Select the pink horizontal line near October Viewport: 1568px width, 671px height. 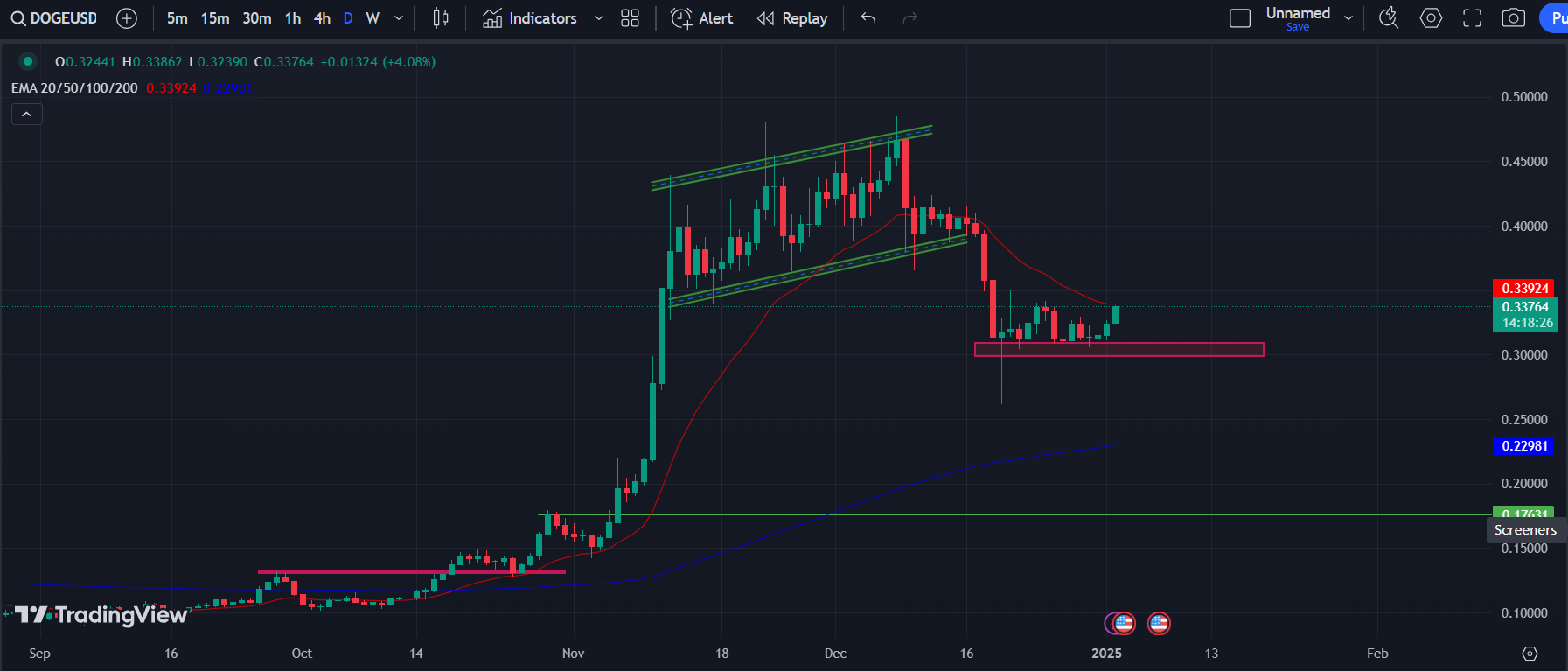pos(412,572)
